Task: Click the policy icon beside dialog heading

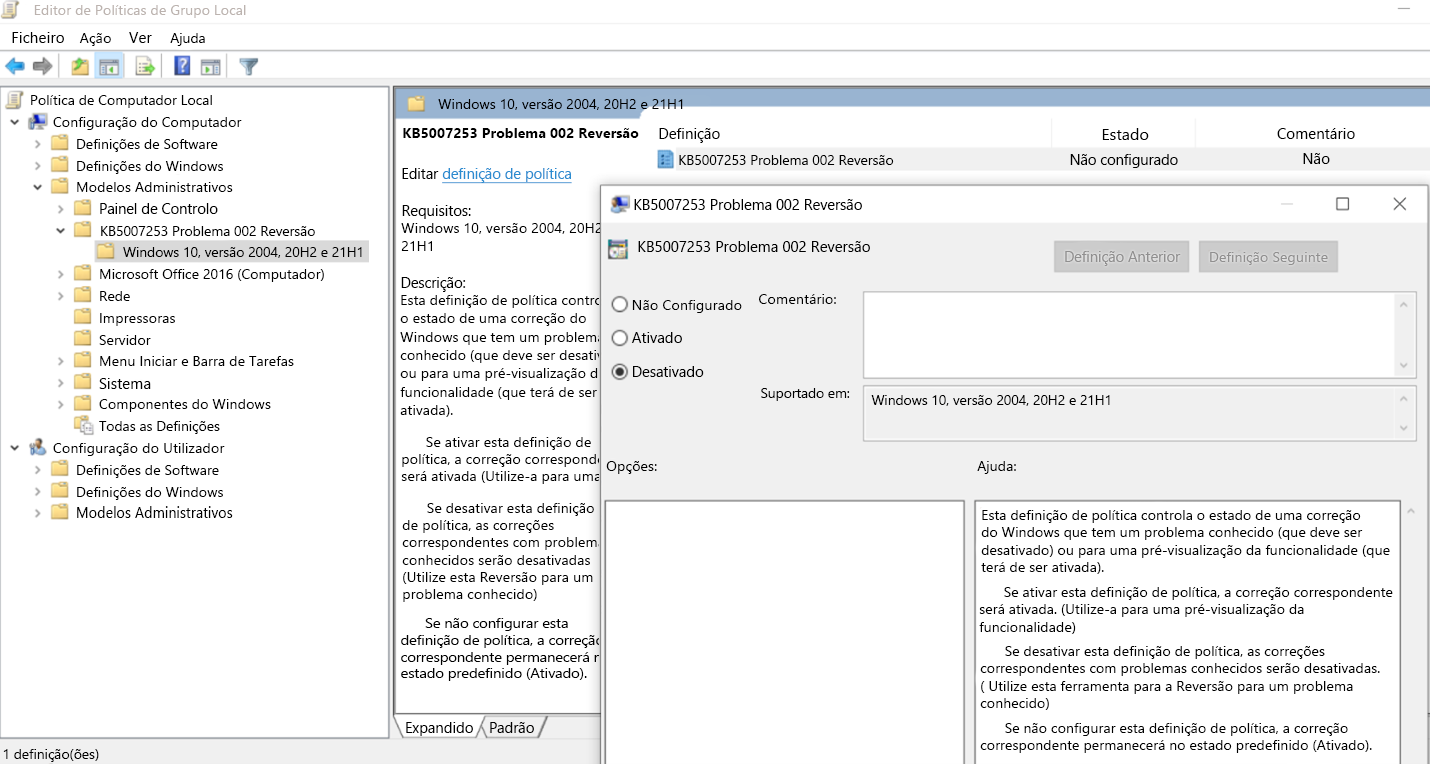Action: [x=618, y=248]
